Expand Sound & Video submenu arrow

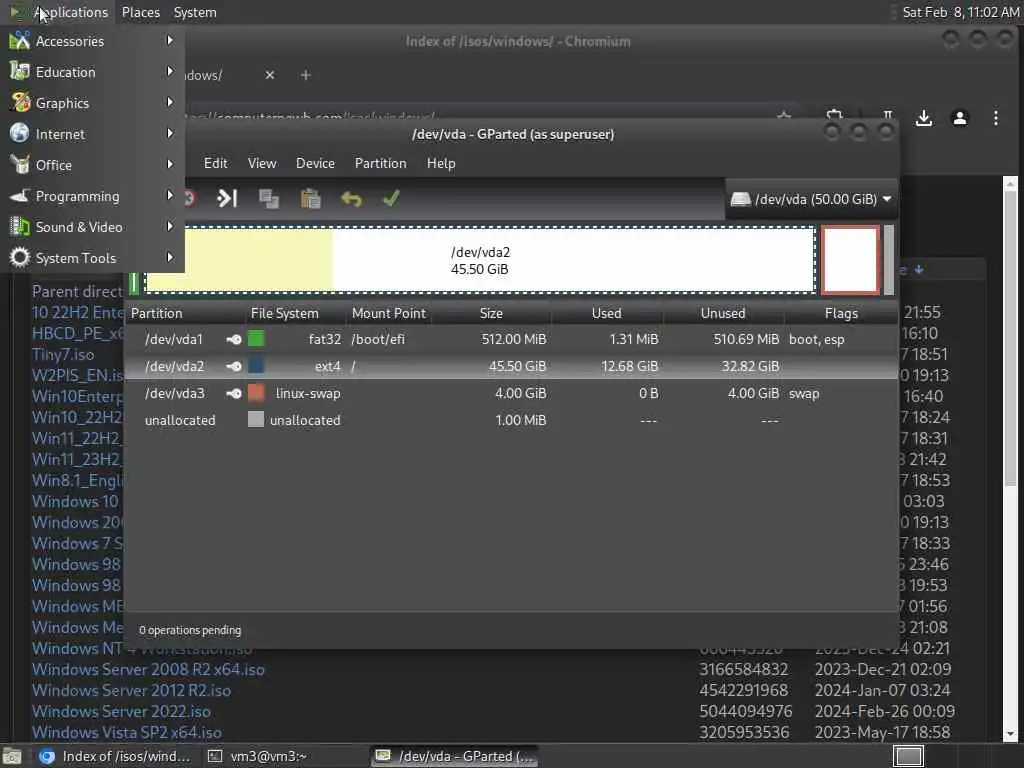pyautogui.click(x=170, y=227)
